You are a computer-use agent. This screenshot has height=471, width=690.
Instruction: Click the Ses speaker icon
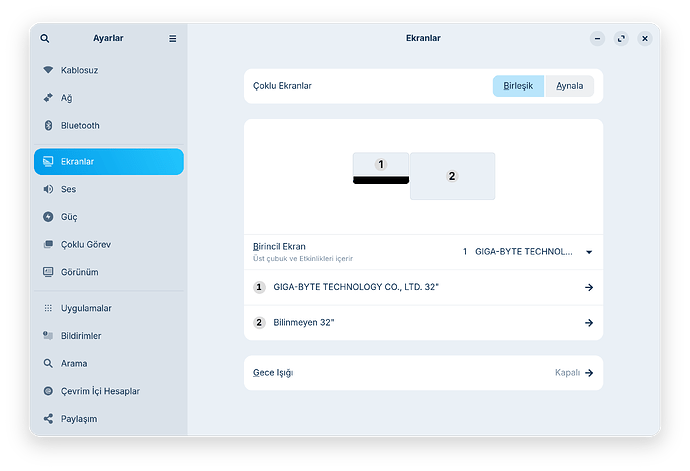[x=48, y=189]
